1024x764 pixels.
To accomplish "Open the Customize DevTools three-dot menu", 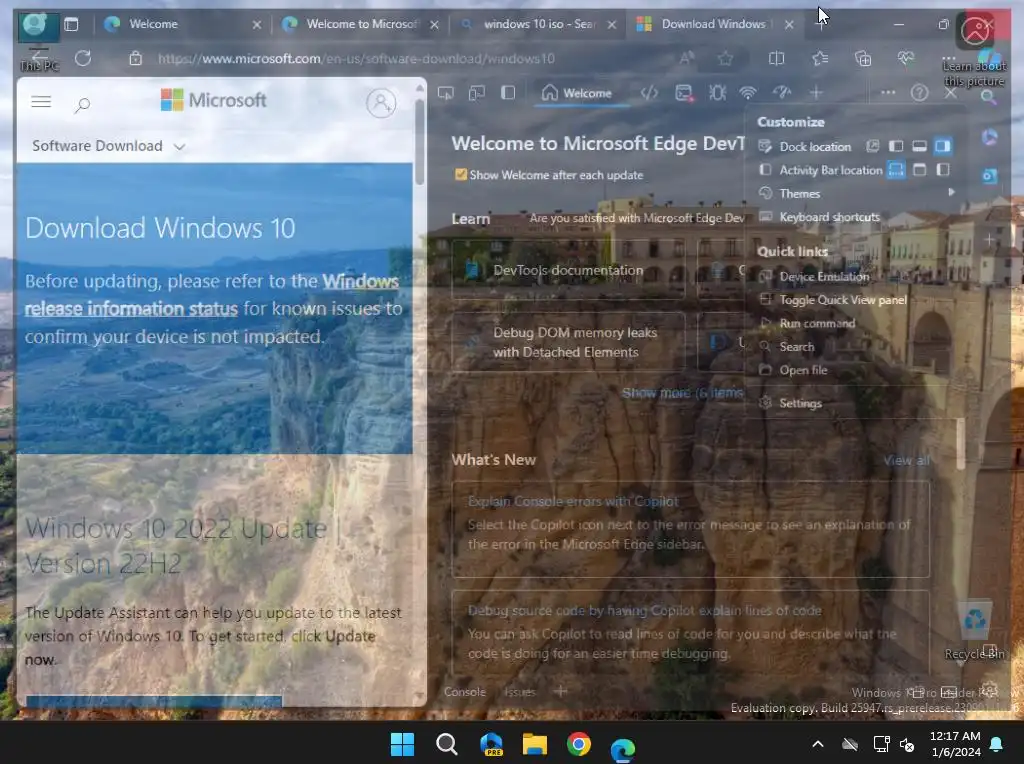I will point(888,93).
